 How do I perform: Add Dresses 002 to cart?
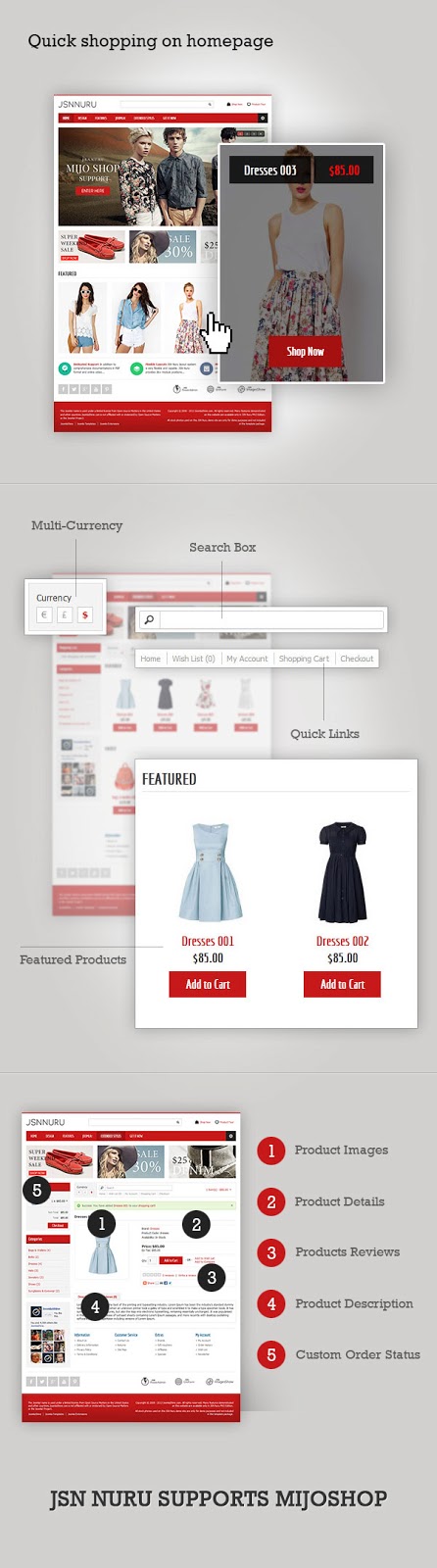coord(342,984)
